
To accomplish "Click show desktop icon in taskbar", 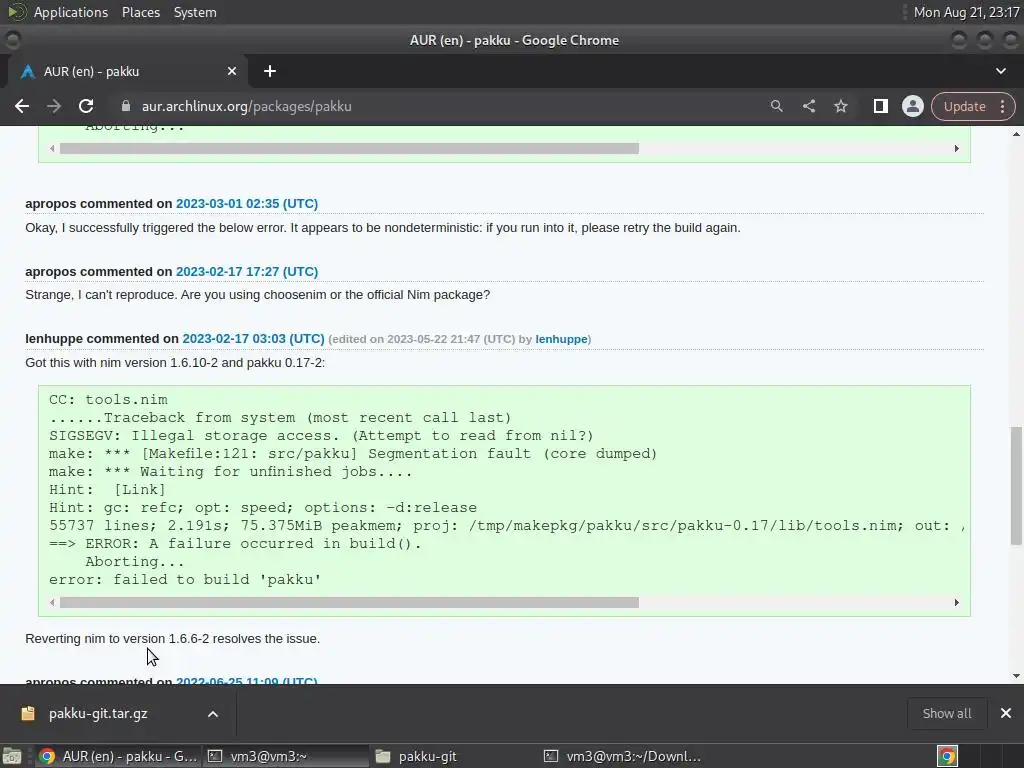I will [x=12, y=756].
